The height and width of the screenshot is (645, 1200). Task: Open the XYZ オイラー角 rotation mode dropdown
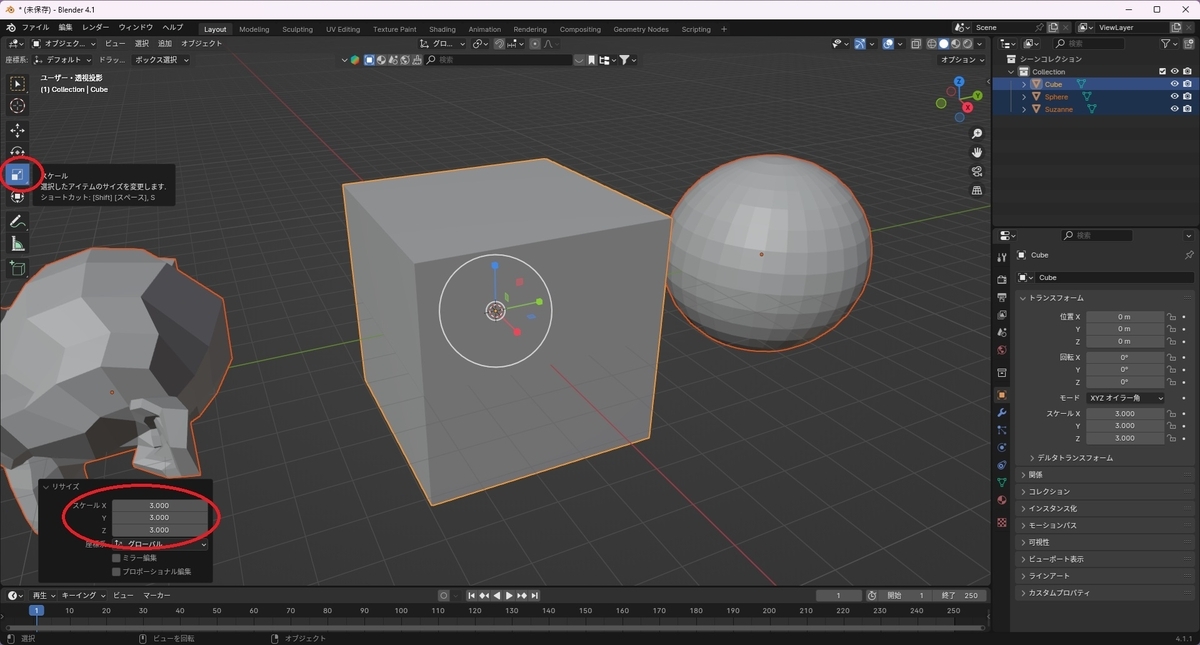[x=1126, y=398]
